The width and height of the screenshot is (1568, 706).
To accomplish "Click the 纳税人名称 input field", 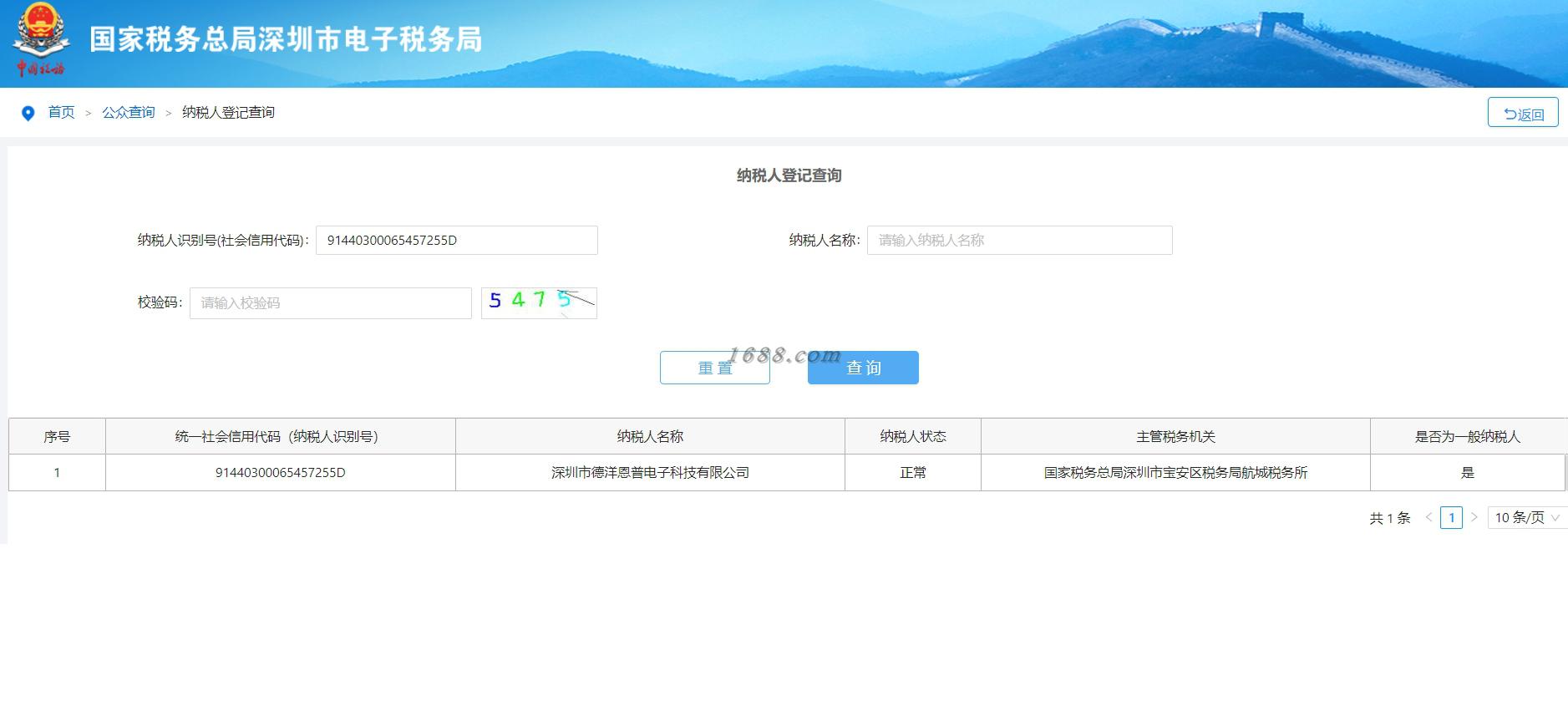I will 1020,240.
